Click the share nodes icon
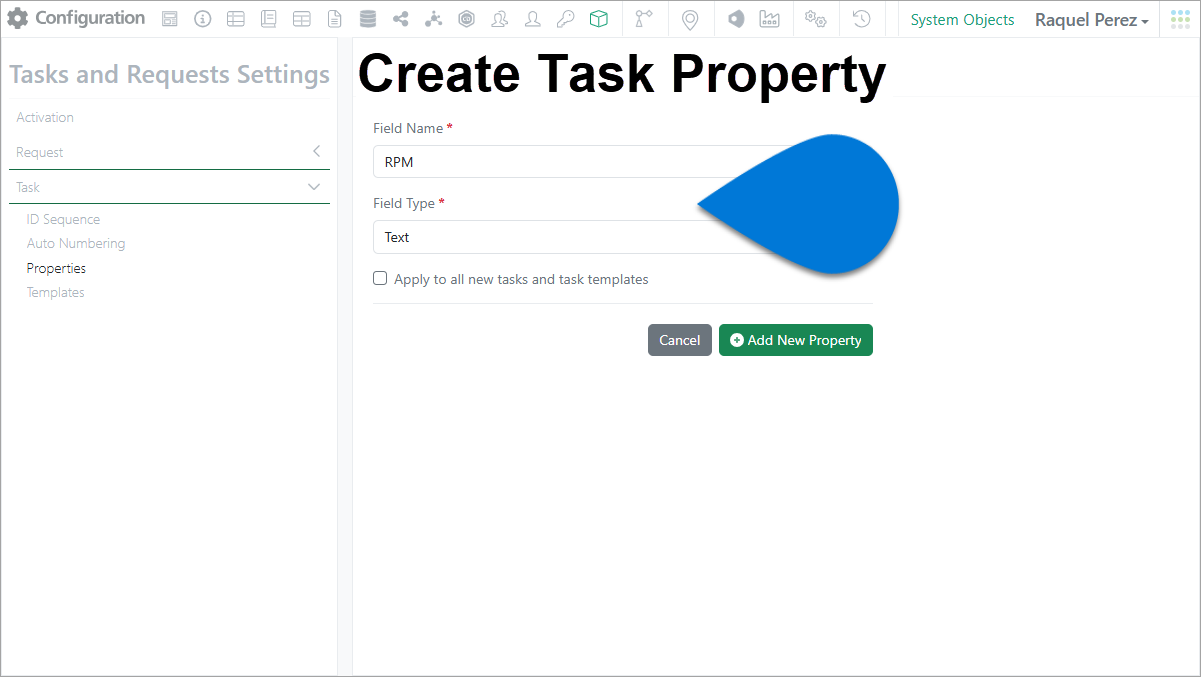Image resolution: width=1201 pixels, height=677 pixels. pos(401,19)
